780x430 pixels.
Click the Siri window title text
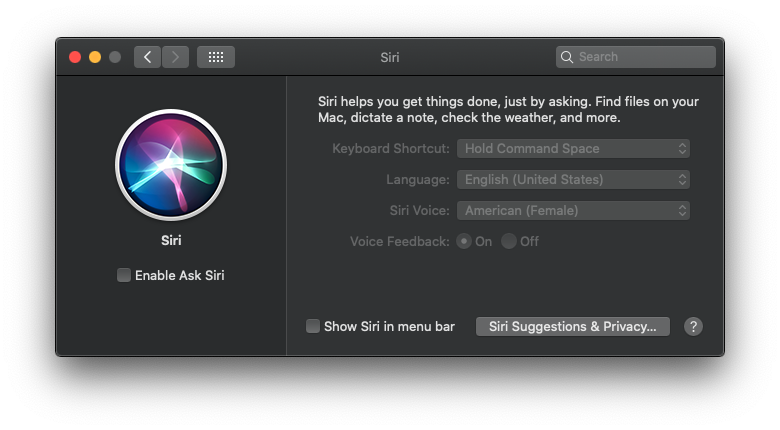coord(390,57)
